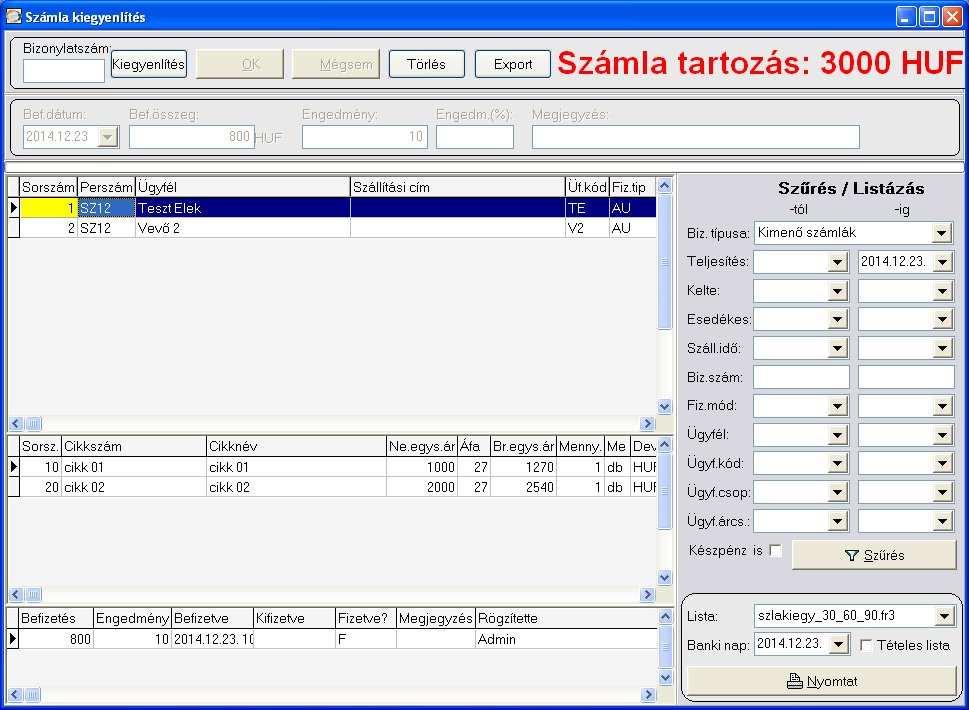Open the Ügyf.kód from dropdown
Screen dimensions: 969x710
pos(837,463)
